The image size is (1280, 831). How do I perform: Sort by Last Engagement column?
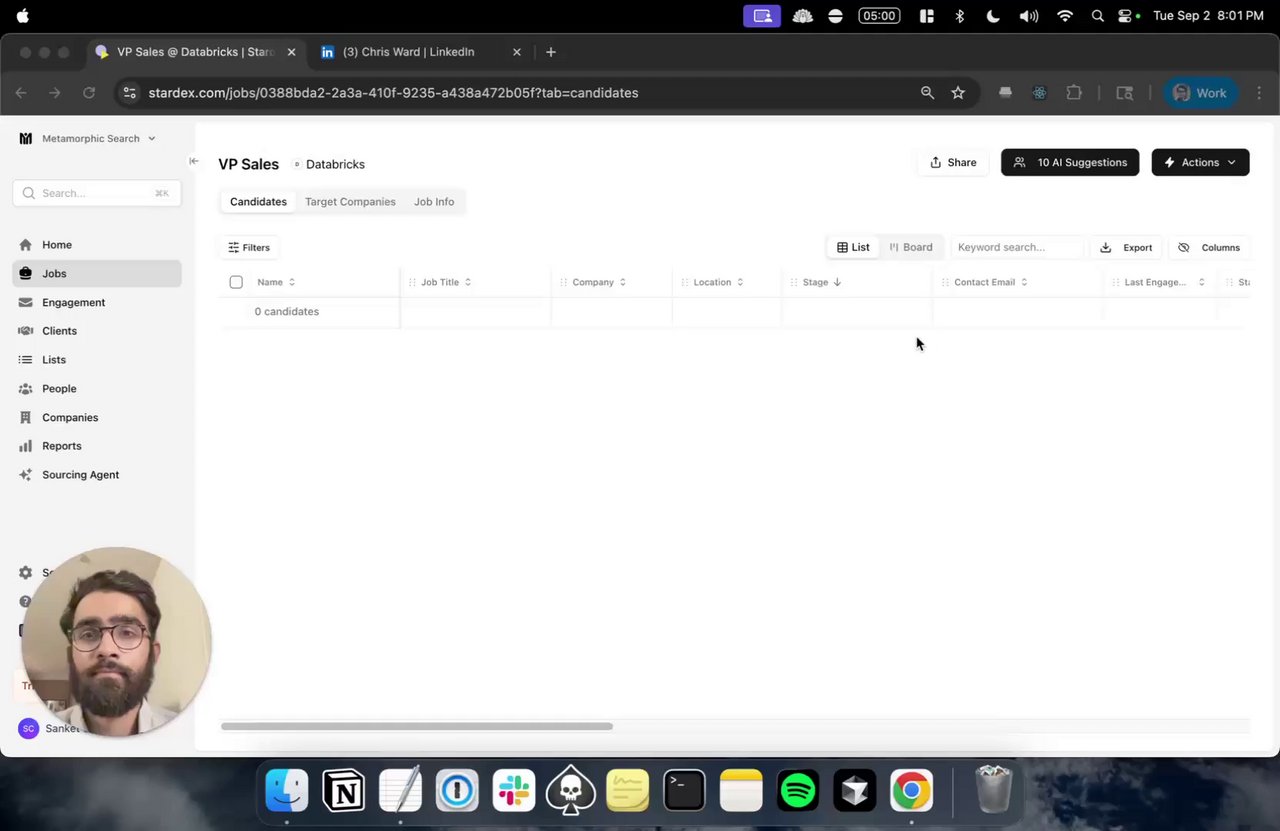pos(1165,282)
